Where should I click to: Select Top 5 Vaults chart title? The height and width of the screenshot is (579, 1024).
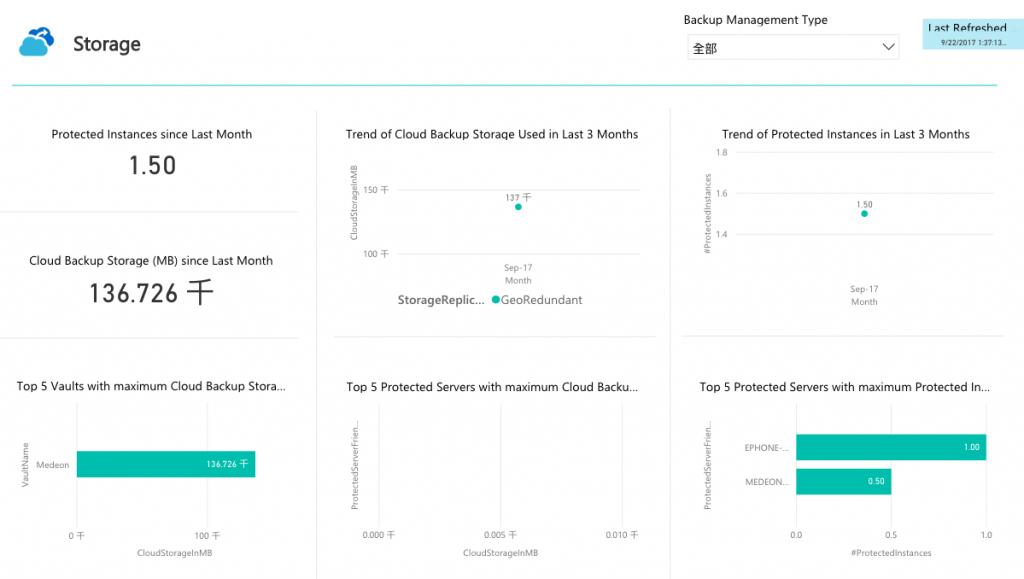click(151, 386)
